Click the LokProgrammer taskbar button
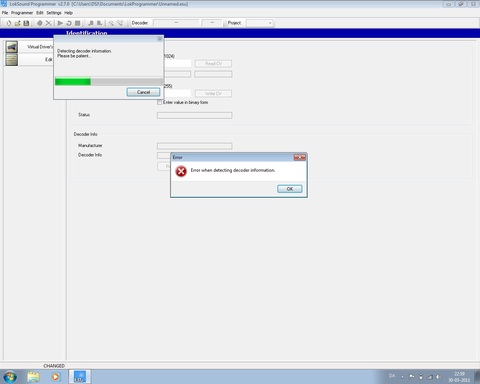 coord(80,377)
